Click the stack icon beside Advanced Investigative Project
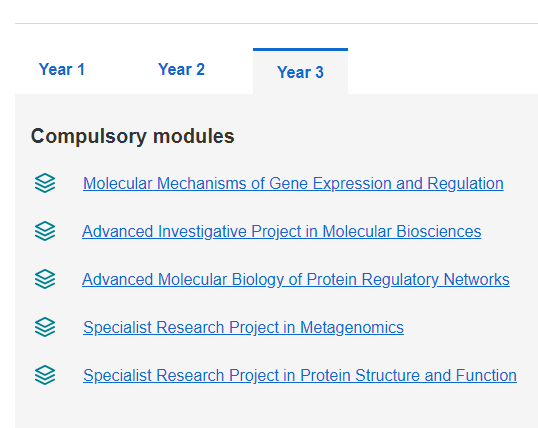The image size is (538, 428). pos(45,231)
